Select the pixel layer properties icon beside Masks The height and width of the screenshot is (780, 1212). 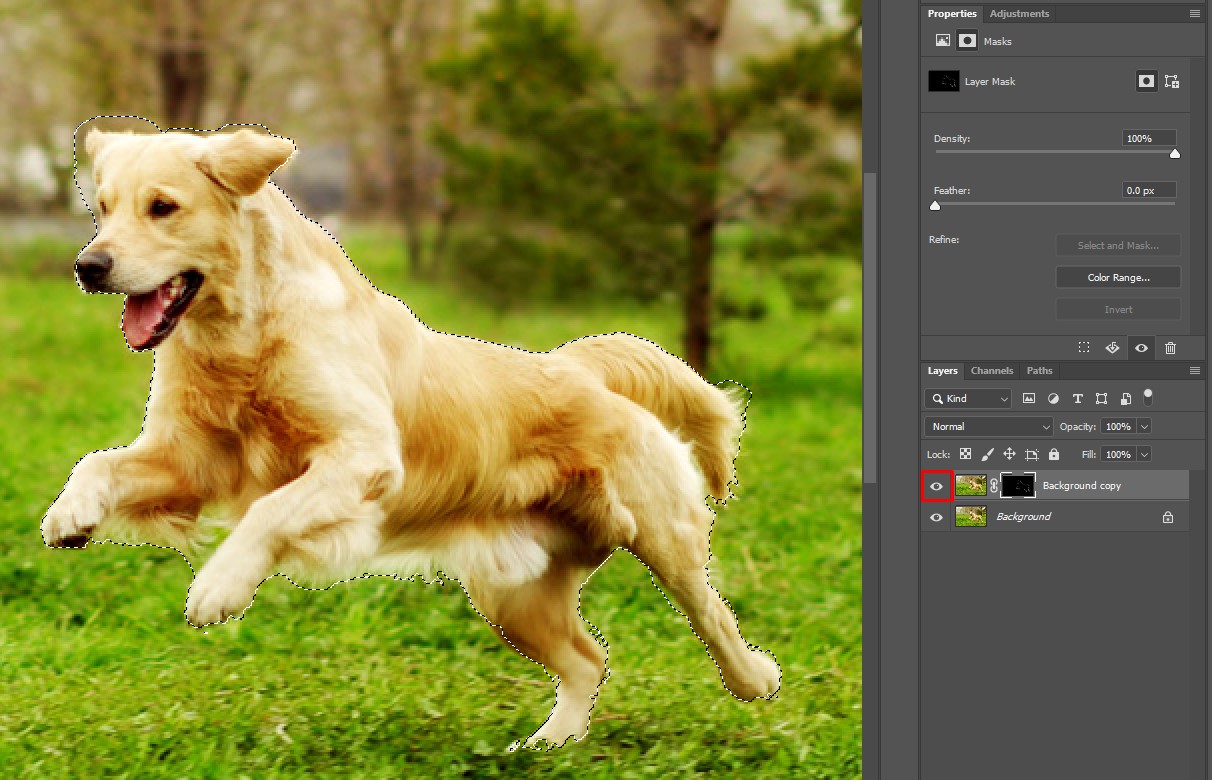coord(942,41)
